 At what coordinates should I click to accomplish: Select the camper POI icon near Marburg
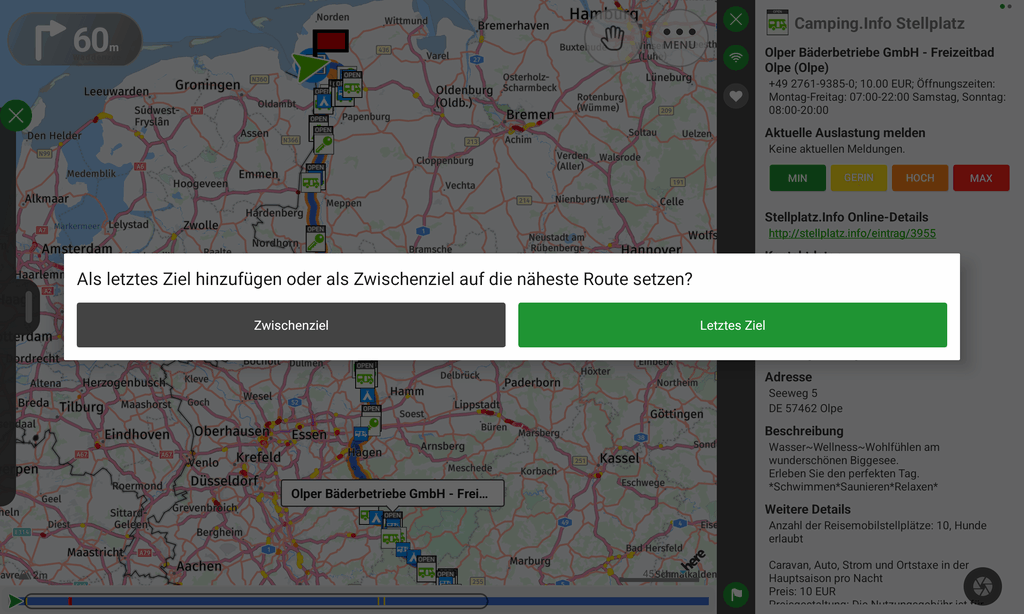(426, 569)
